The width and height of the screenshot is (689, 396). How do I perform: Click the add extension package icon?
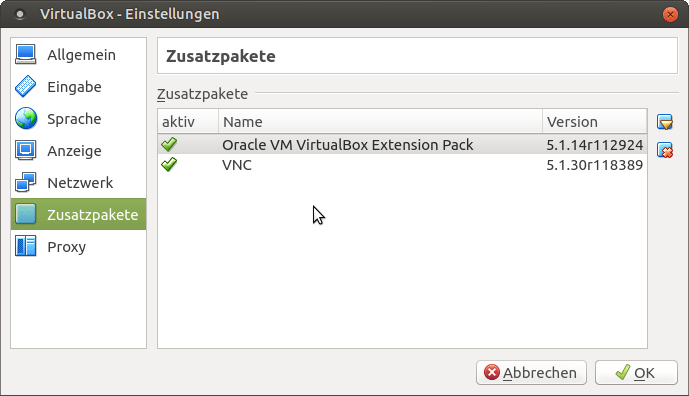[x=665, y=122]
